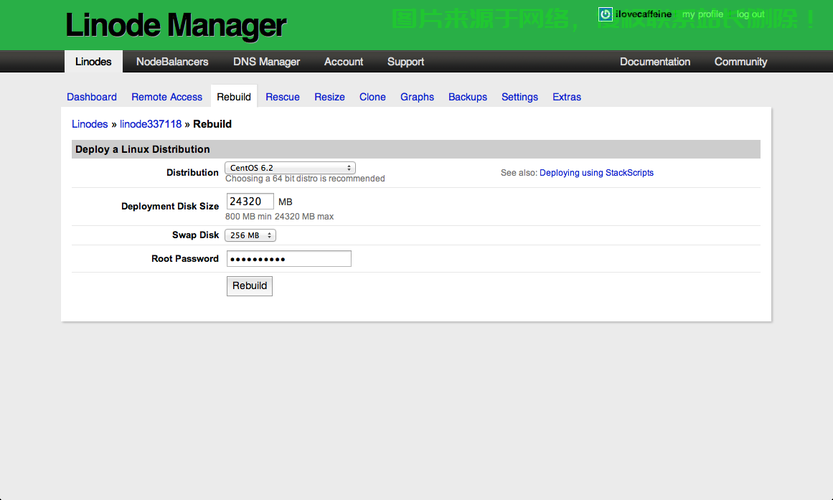The image size is (833, 500).
Task: Click the Deploy a Linux Distribution header
Action: tap(416, 149)
